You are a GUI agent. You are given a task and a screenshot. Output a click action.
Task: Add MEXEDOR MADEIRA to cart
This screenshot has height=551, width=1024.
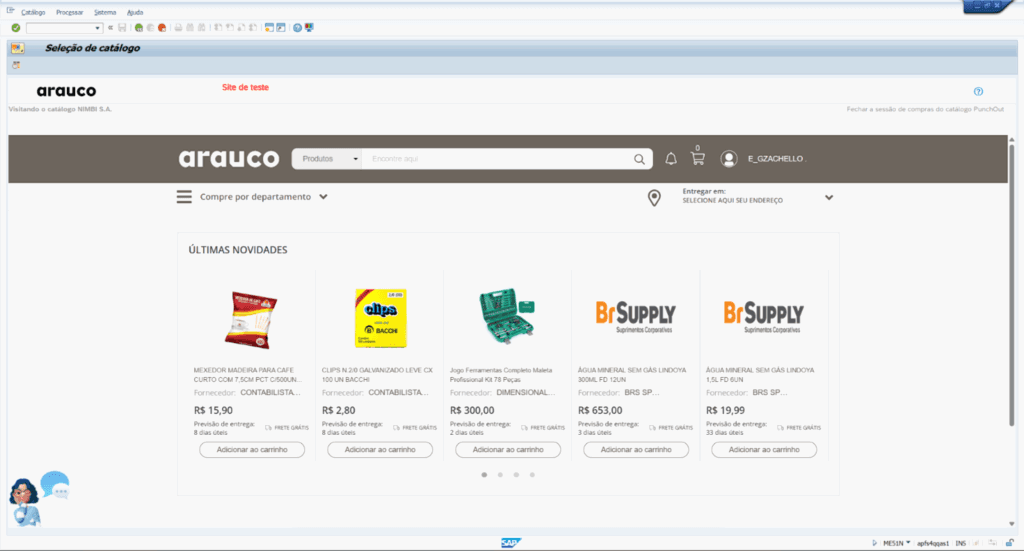click(x=252, y=450)
